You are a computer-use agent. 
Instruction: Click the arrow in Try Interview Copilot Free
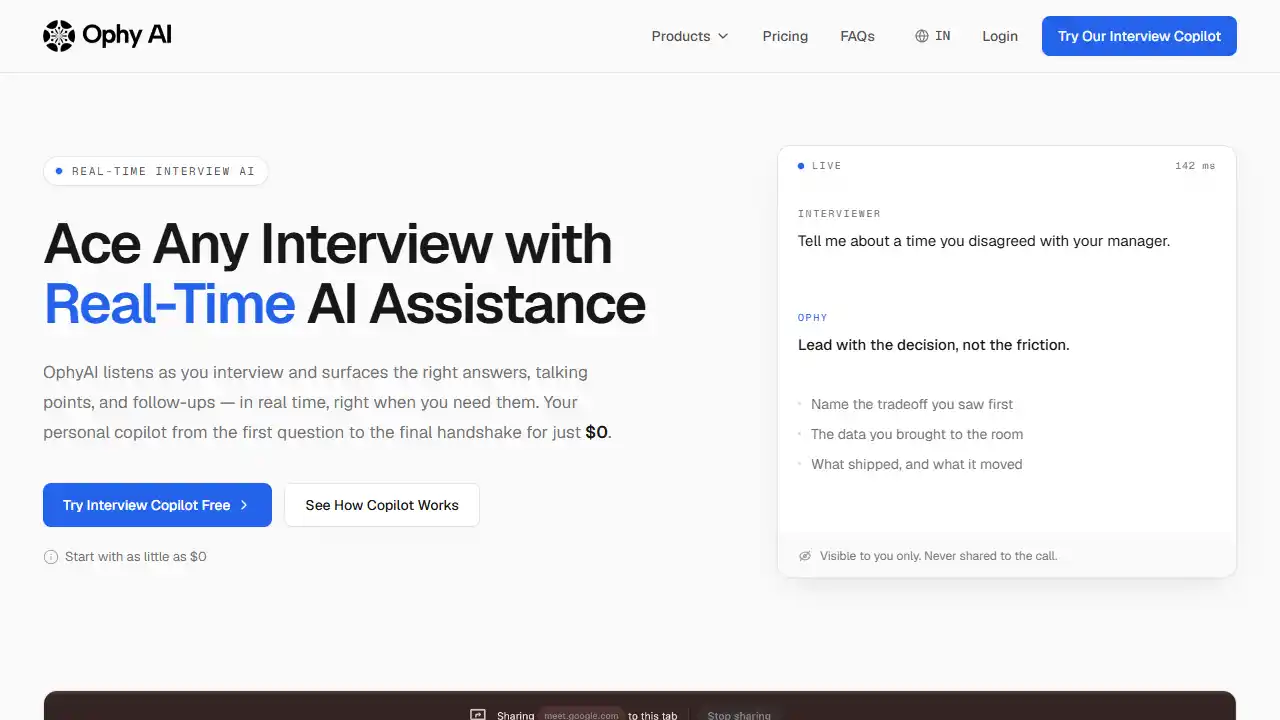(244, 505)
